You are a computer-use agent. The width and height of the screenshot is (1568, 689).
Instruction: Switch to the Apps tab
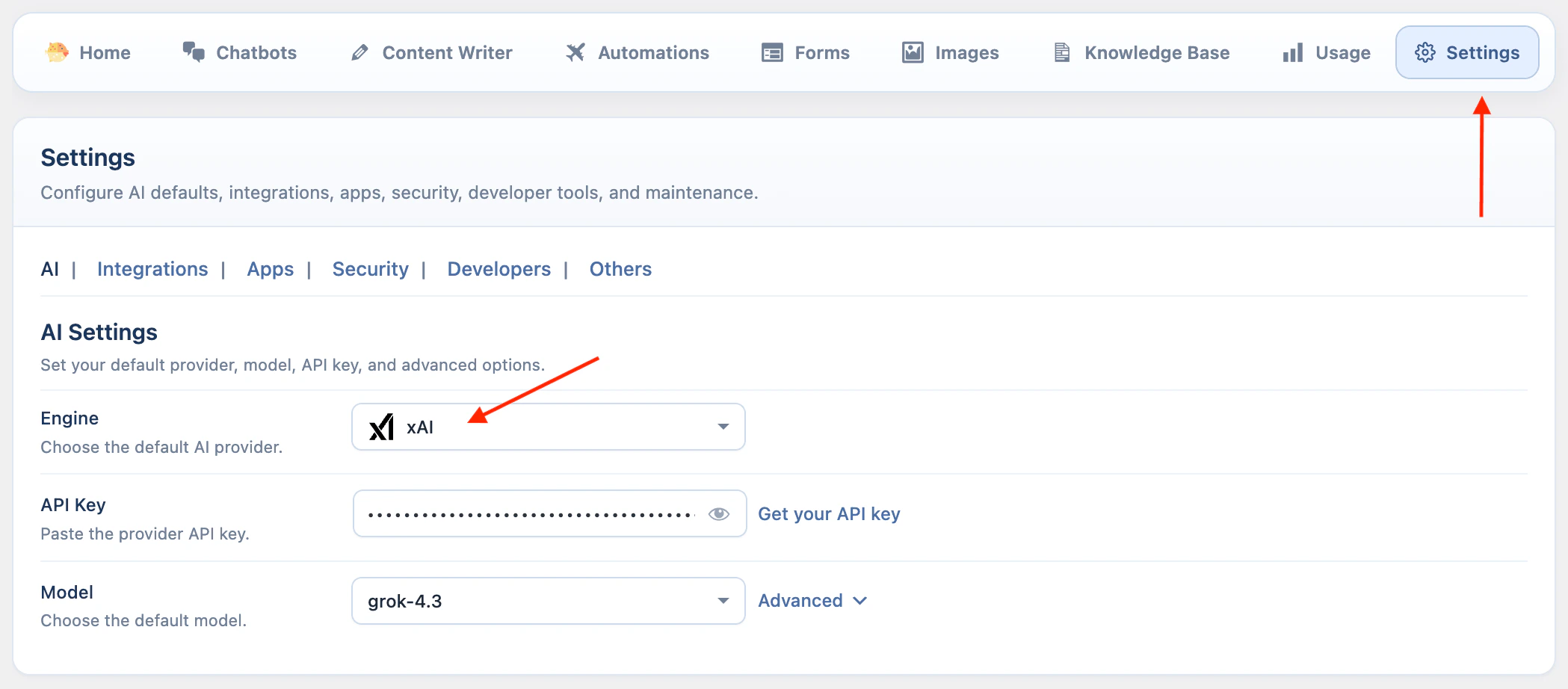pos(271,270)
